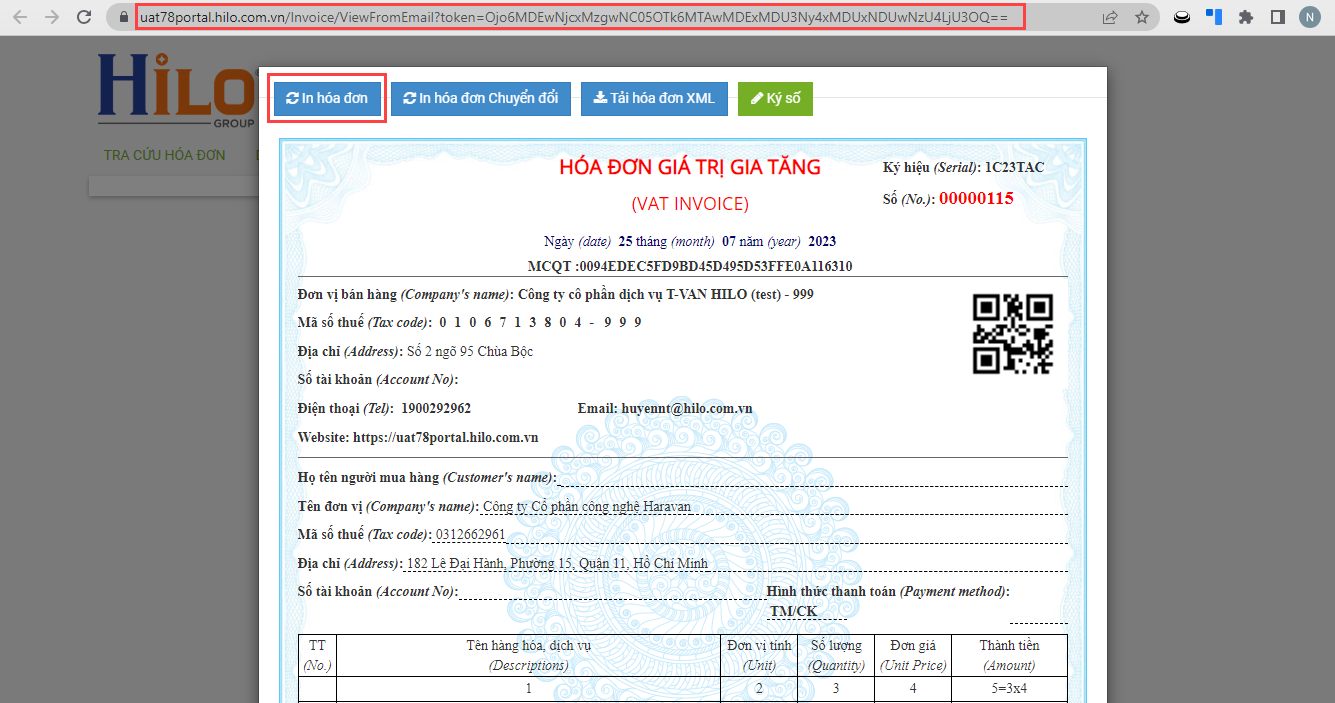The width and height of the screenshot is (1335, 703).
Task: Reload the invoice page
Action: [x=85, y=17]
